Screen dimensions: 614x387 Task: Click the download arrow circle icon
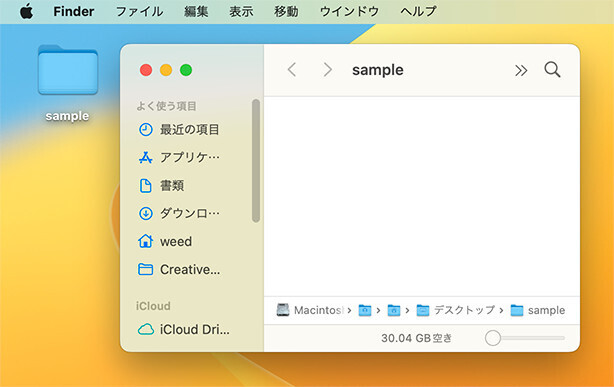(146, 213)
